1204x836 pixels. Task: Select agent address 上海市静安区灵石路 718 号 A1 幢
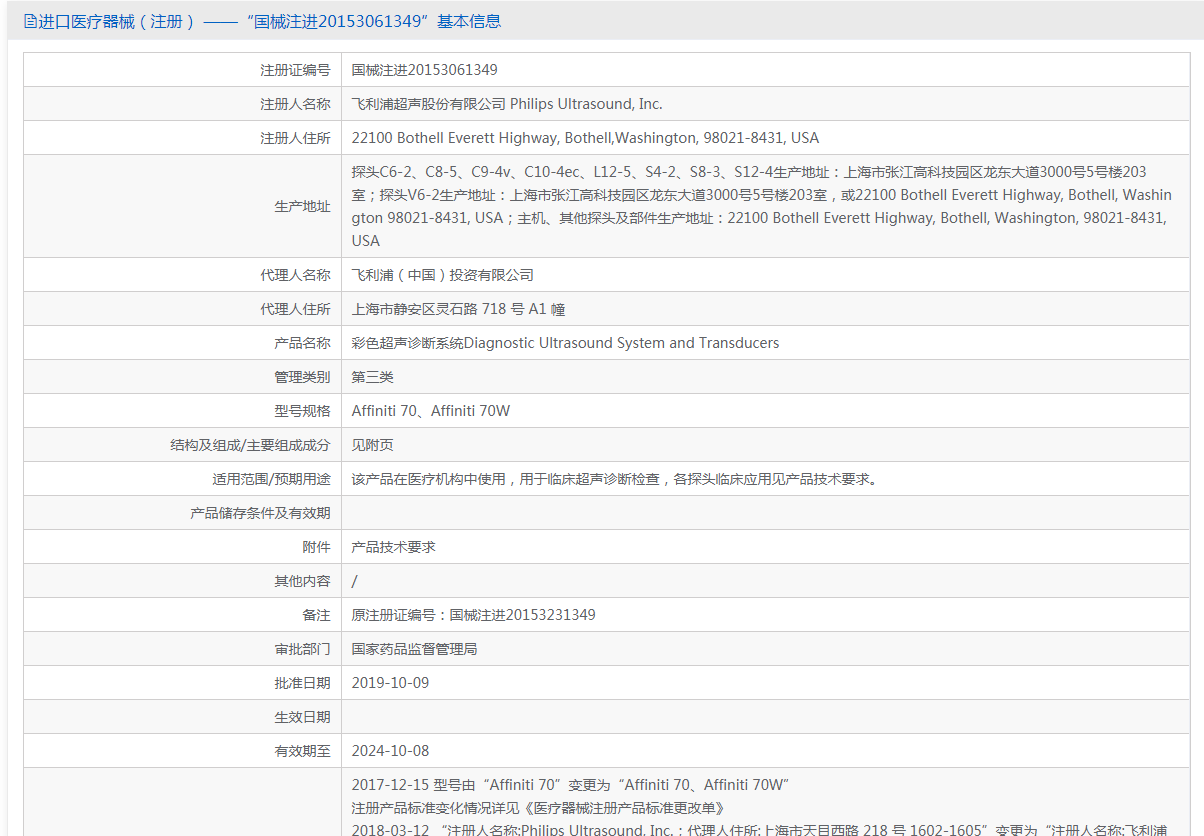click(x=458, y=309)
